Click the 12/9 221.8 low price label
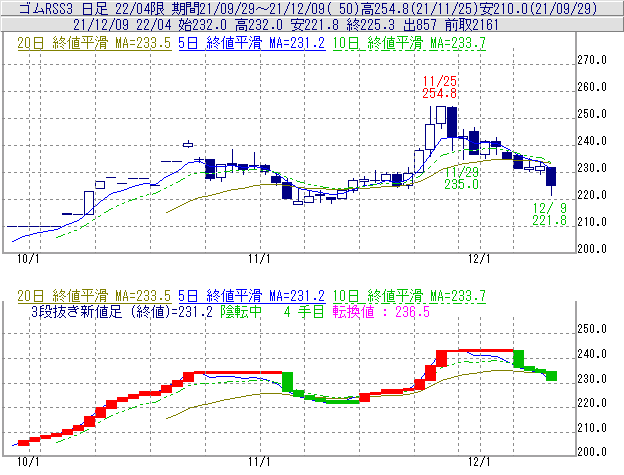624x475 pixels. click(550, 214)
